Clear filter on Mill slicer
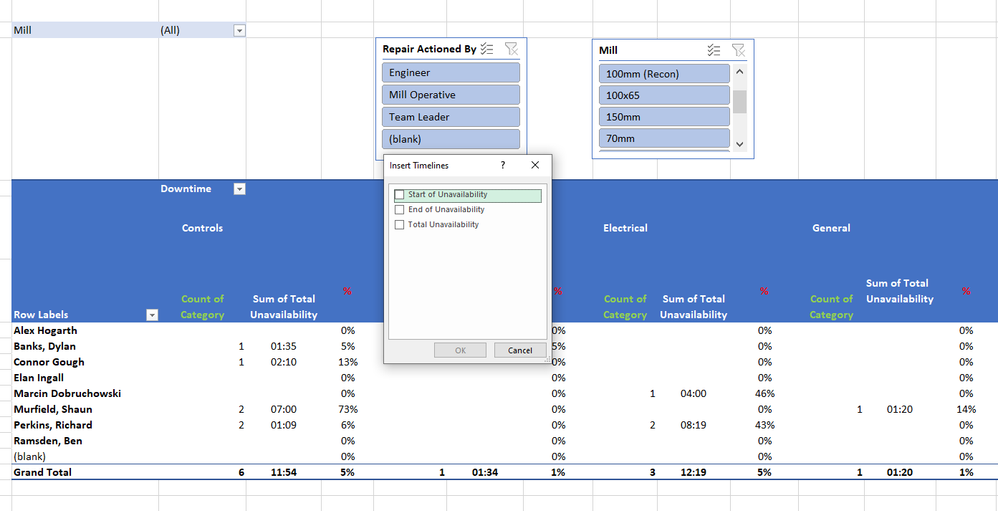This screenshot has width=998, height=511. [x=738, y=50]
